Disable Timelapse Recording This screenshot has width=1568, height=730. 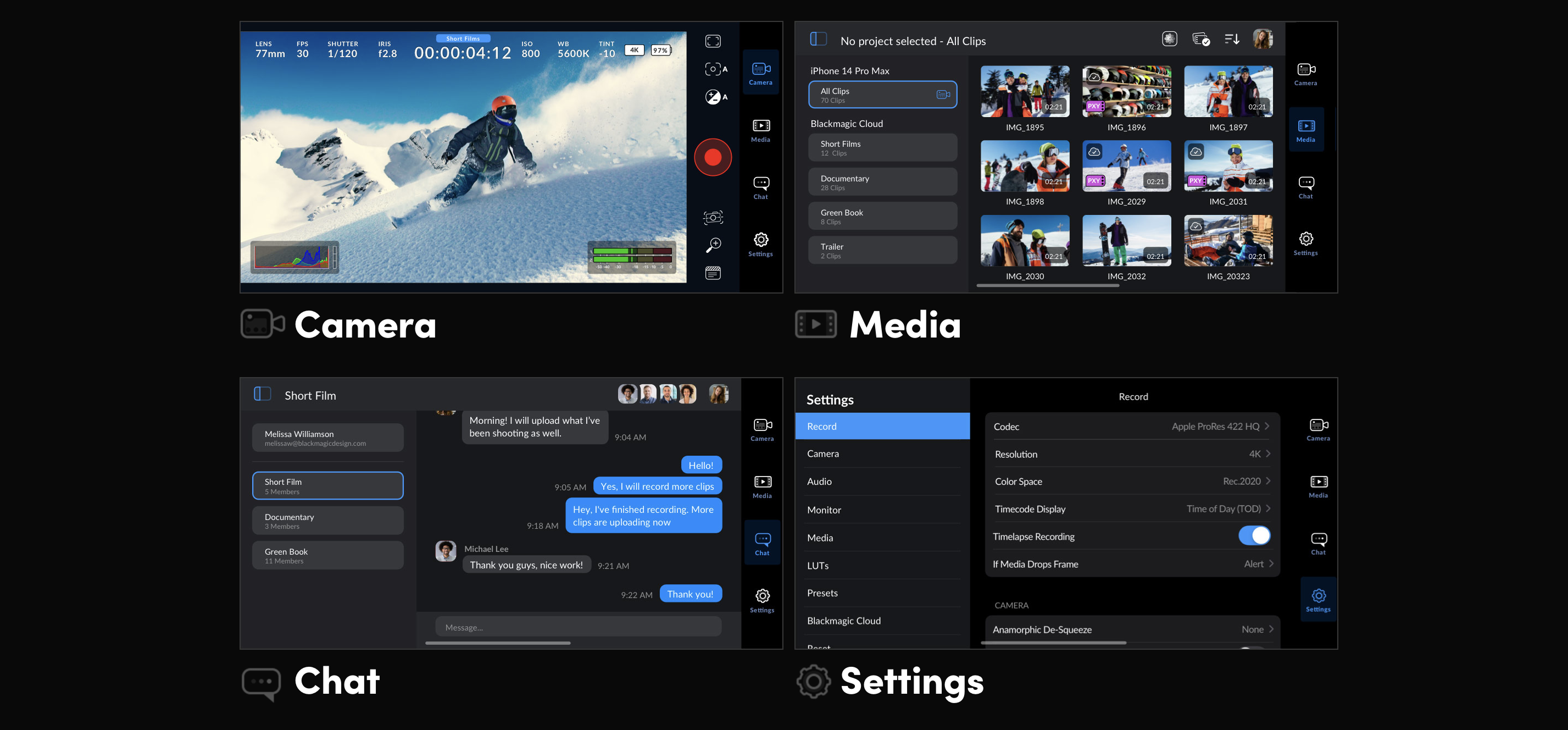pyautogui.click(x=1254, y=536)
